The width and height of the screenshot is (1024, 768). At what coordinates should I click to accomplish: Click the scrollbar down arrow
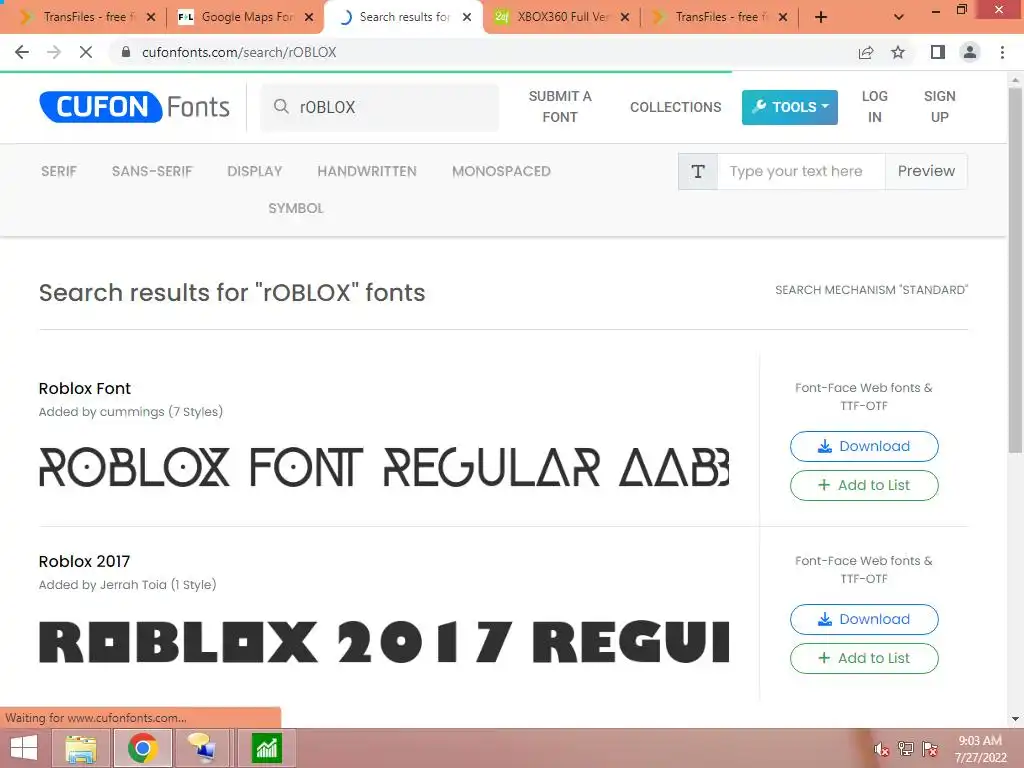coord(1015,719)
